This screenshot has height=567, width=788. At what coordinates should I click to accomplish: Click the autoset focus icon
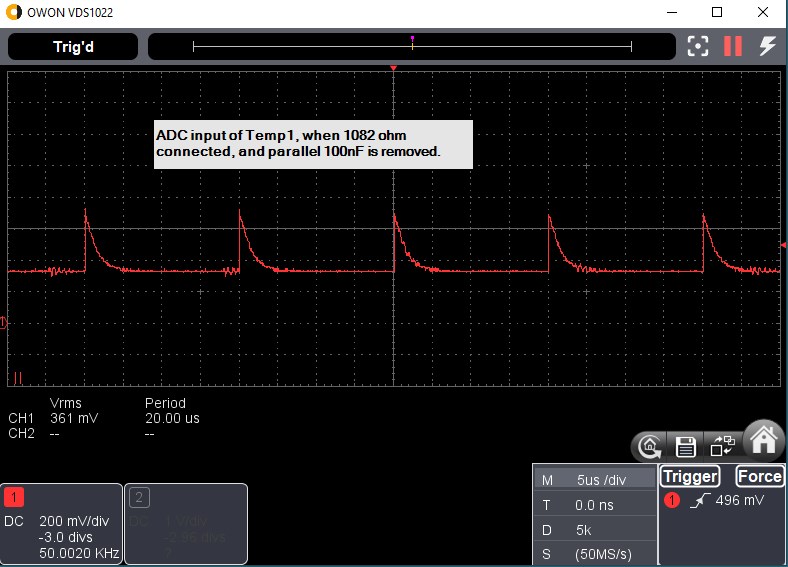(x=698, y=46)
